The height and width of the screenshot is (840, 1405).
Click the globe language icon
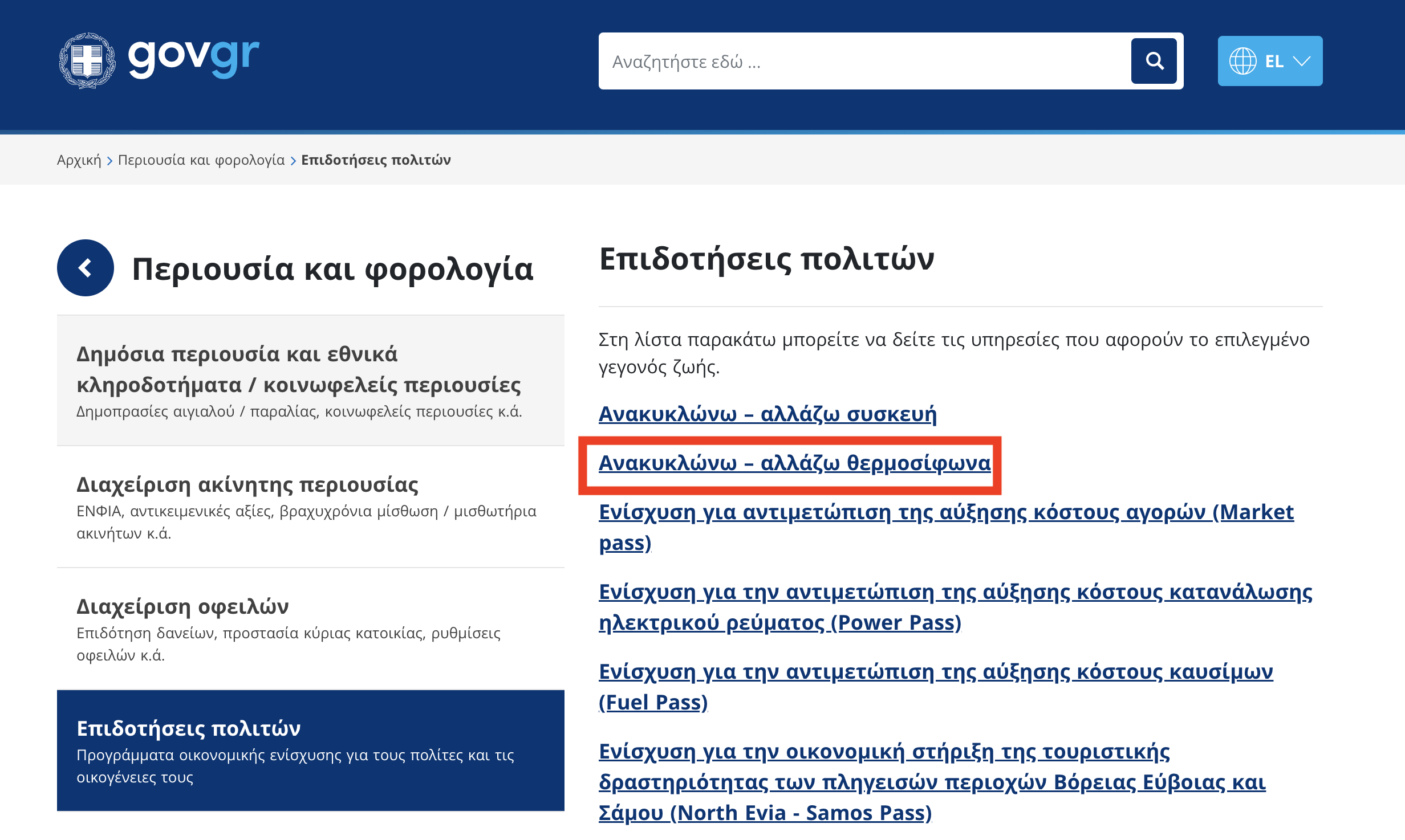coord(1242,61)
